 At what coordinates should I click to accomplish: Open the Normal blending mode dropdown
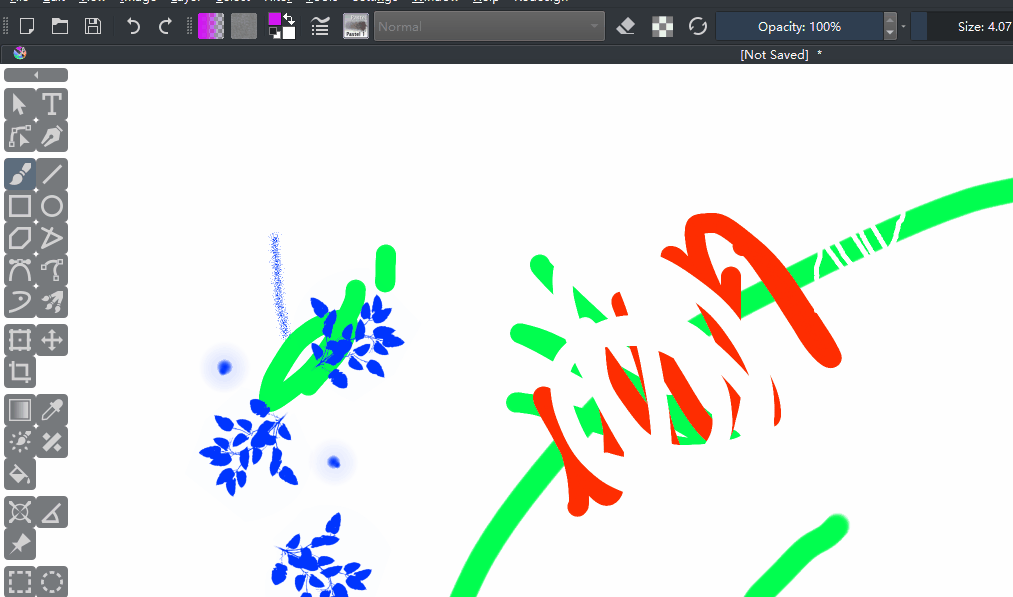click(489, 26)
